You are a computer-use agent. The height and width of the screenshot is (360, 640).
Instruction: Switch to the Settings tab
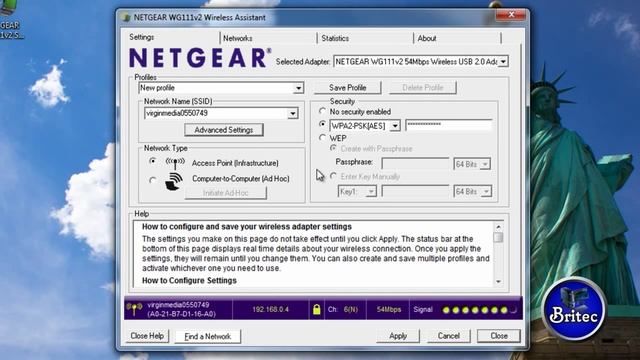142,37
